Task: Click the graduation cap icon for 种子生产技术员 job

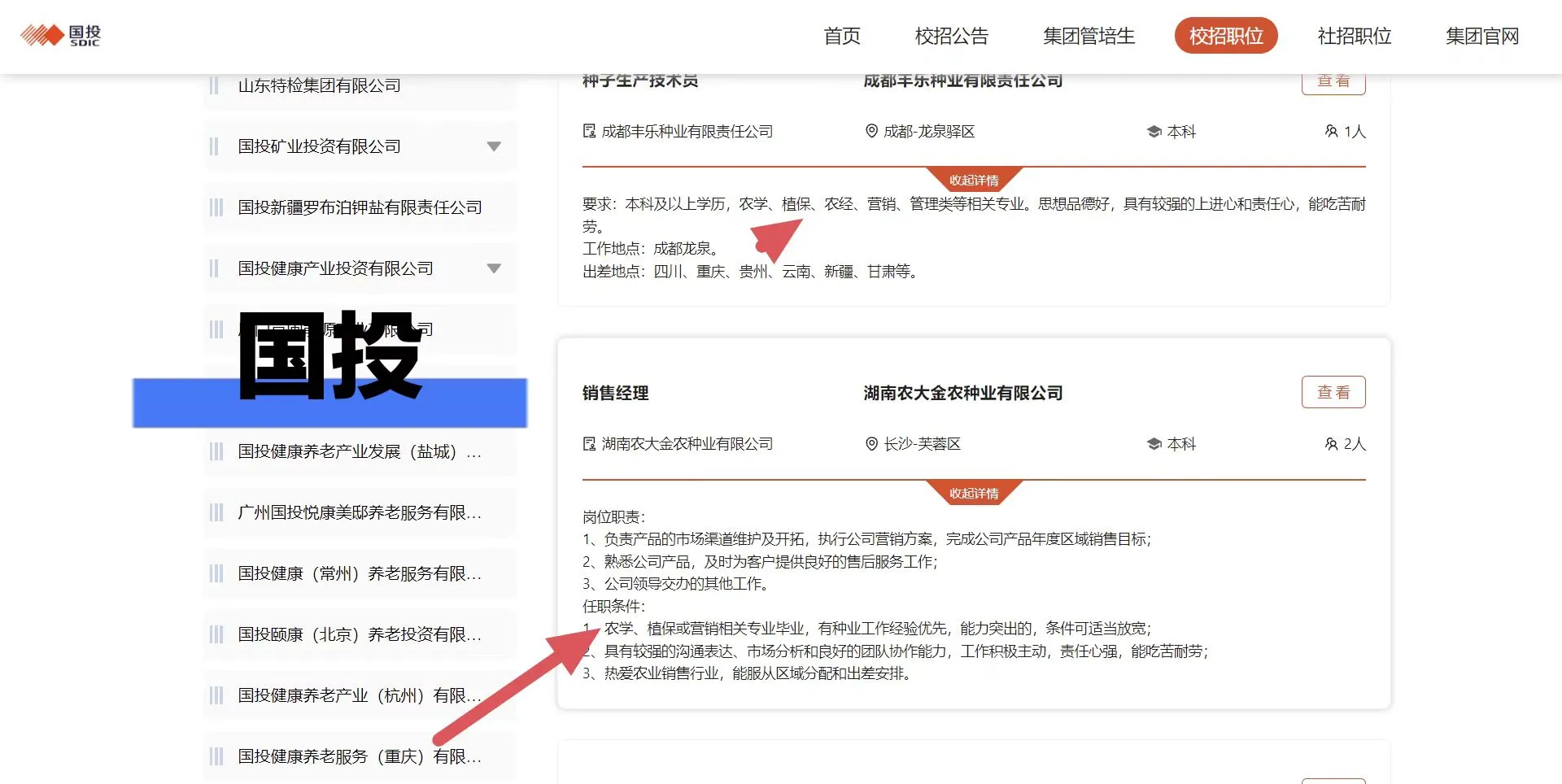Action: 1152,131
